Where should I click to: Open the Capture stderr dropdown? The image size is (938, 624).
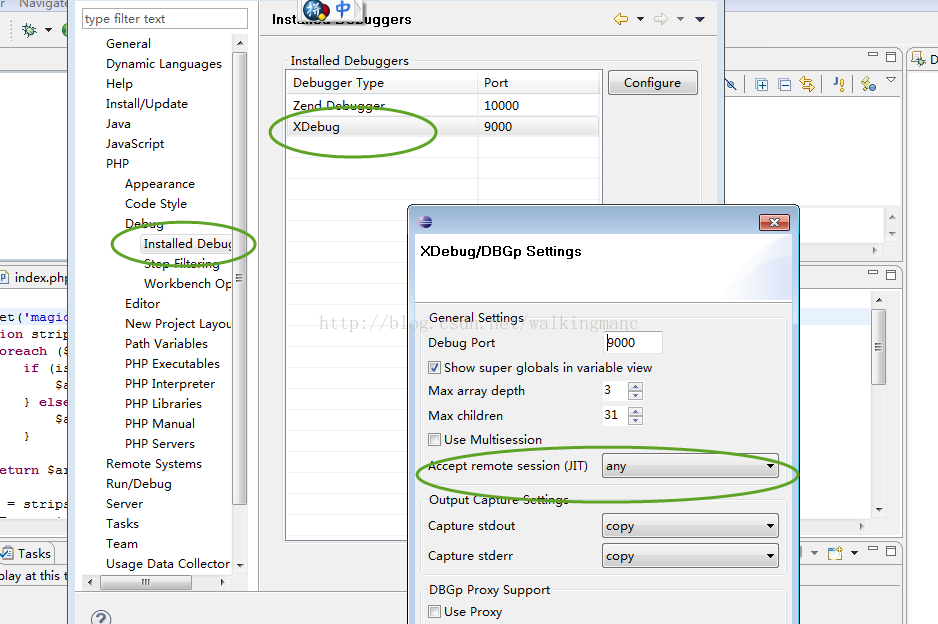pos(690,556)
